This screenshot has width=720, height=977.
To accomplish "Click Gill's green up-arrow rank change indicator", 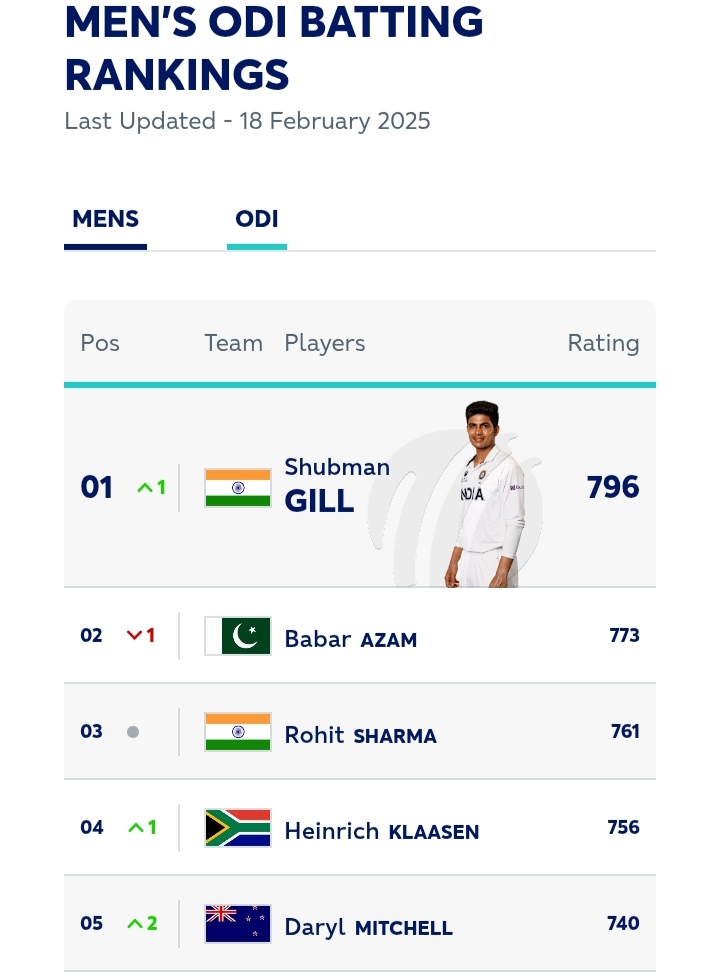I will click(x=151, y=488).
